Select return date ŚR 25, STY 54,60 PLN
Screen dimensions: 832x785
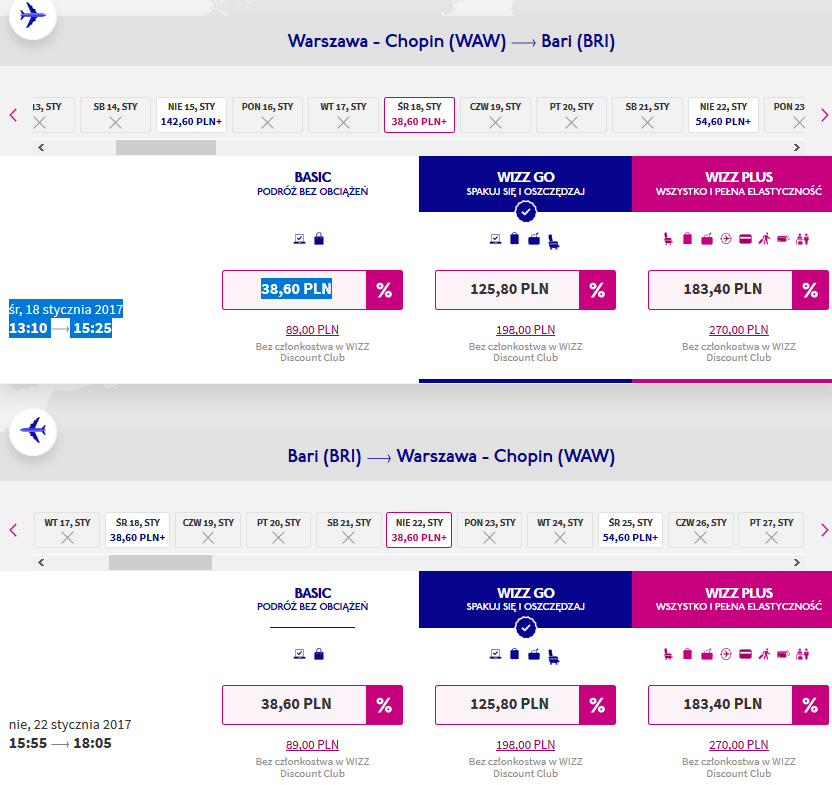tap(630, 530)
